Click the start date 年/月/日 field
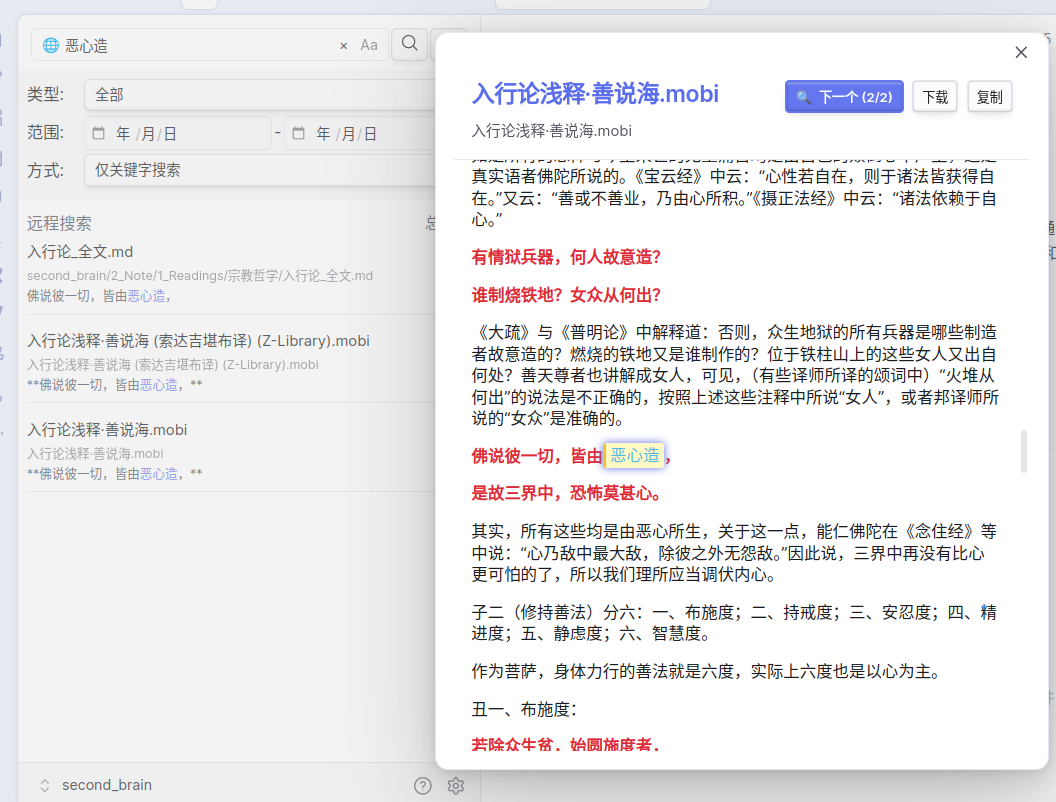 point(178,133)
